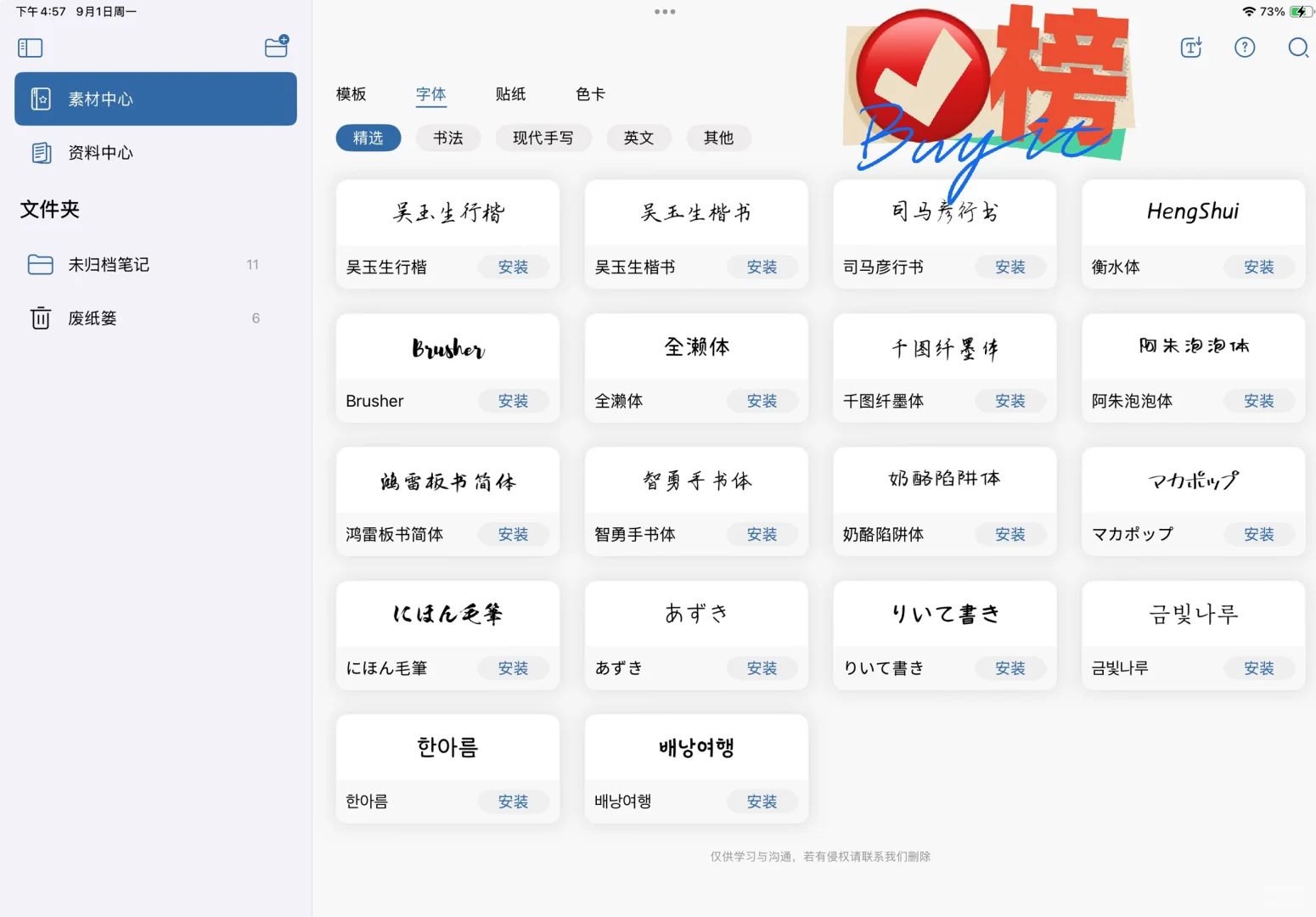
Task: Click the search magnifier icon
Action: click(x=1298, y=48)
